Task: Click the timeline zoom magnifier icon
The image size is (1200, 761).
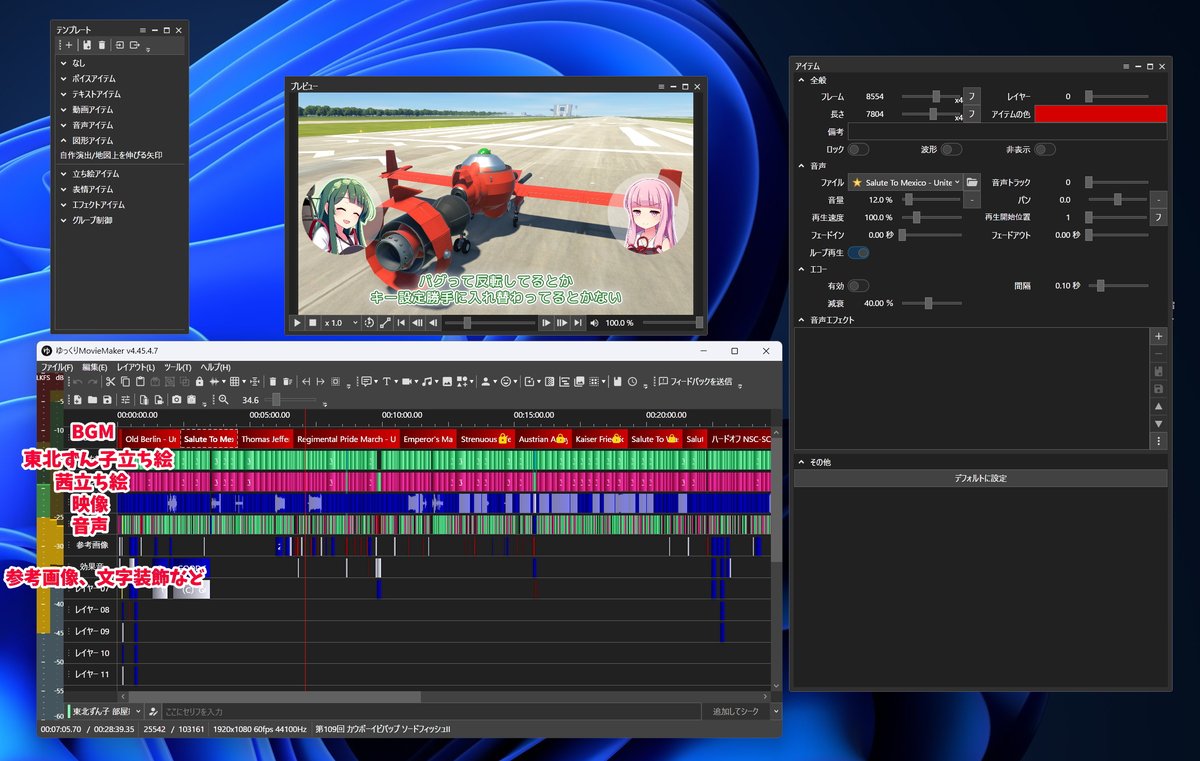Action: tap(223, 400)
